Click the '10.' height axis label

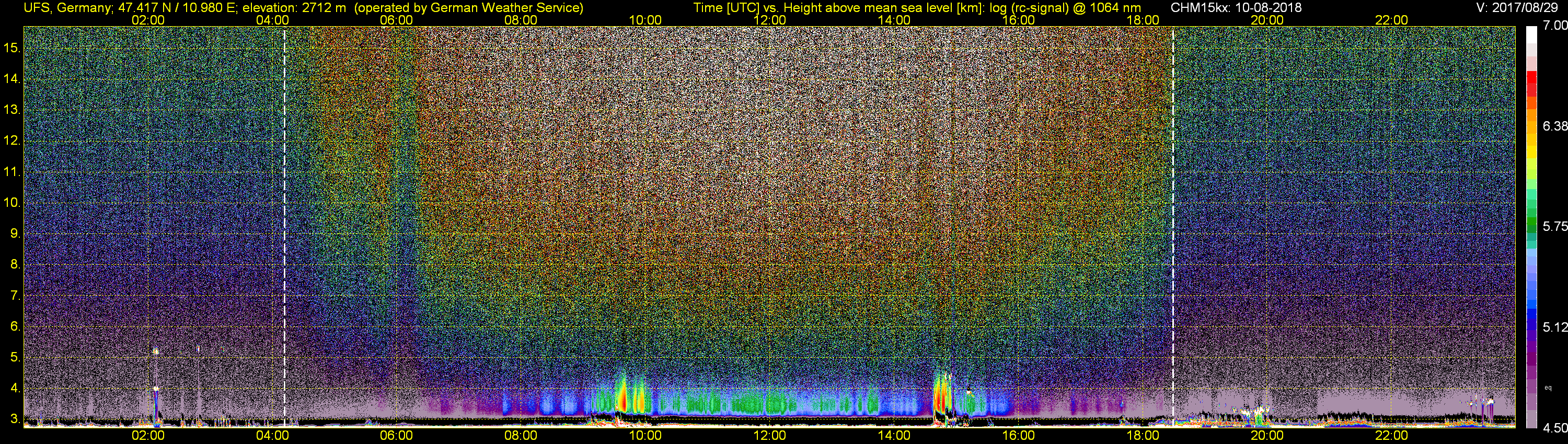coord(11,203)
